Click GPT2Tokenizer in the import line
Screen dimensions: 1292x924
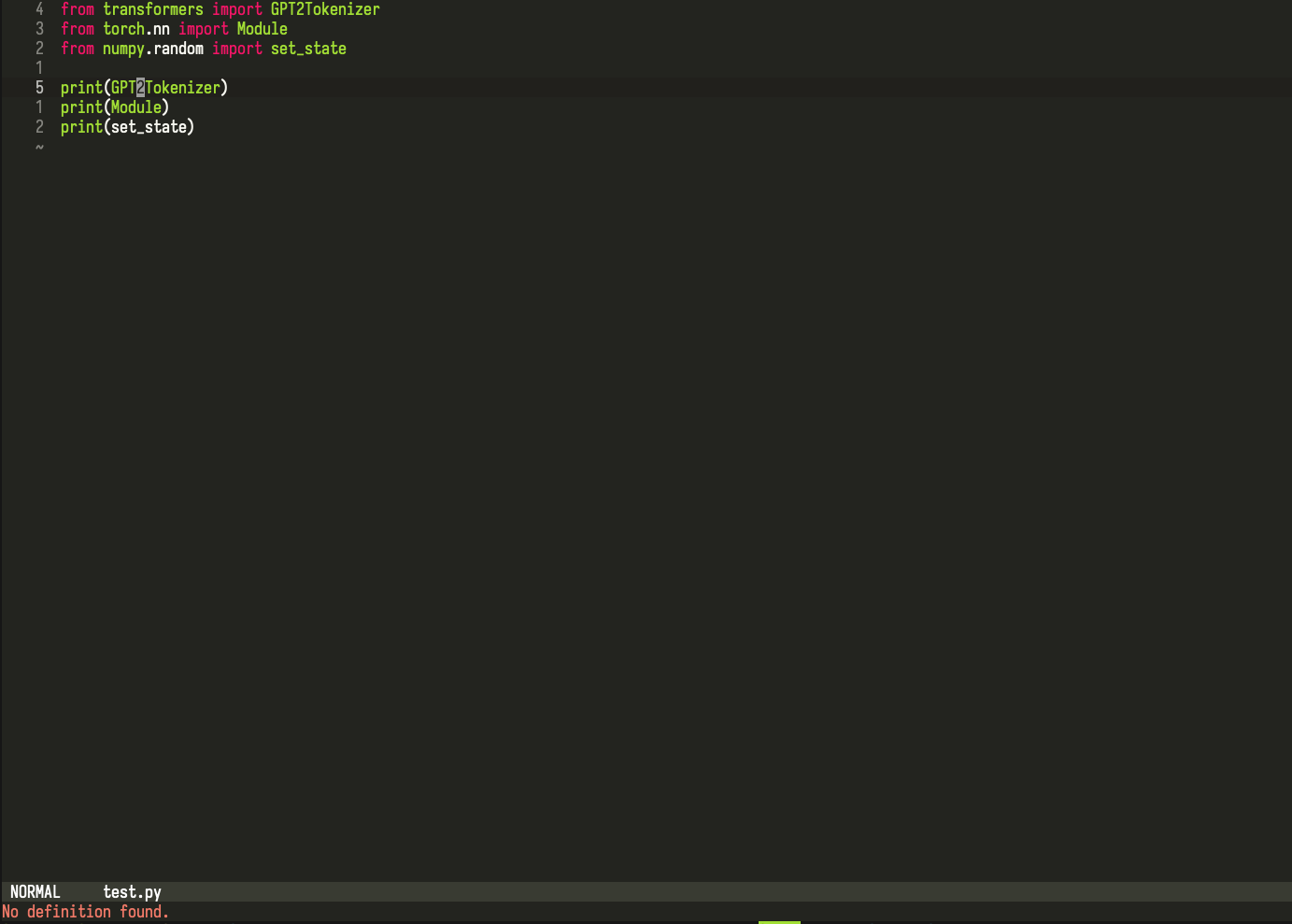tap(325, 9)
